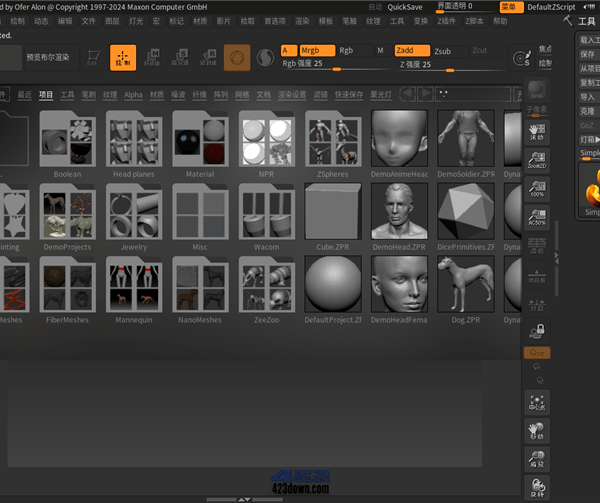This screenshot has width=600, height=503.
Task: Click the 克隆 button in Tool panel
Action: coord(587,111)
